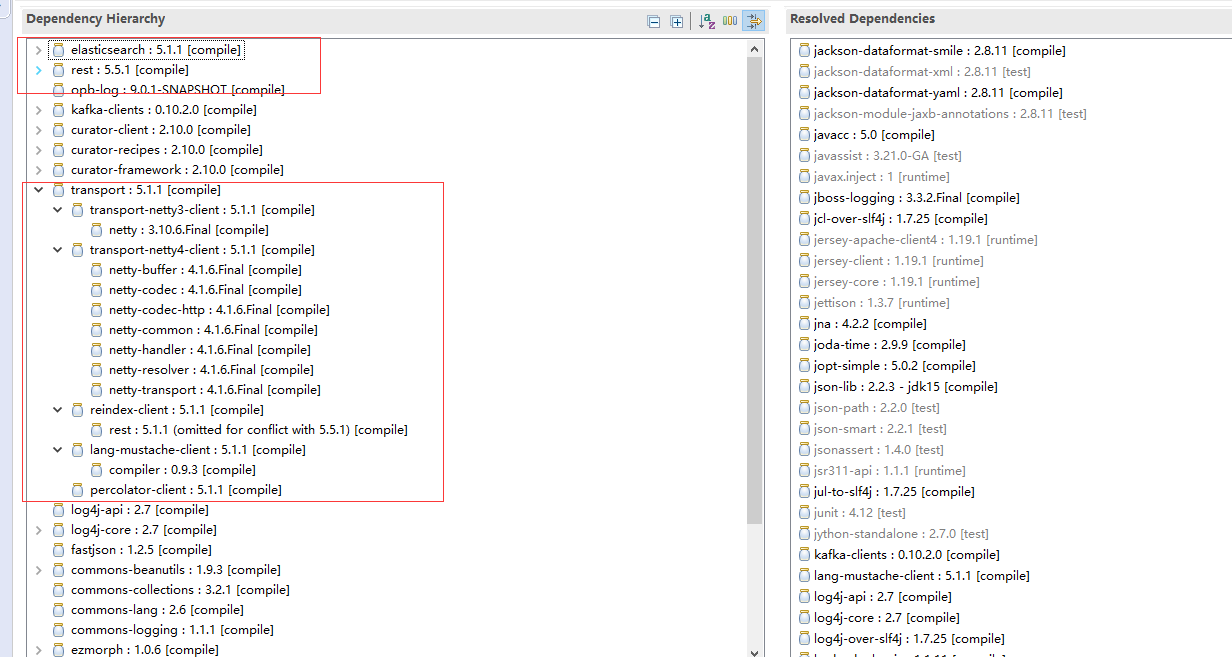Viewport: 1232px width, 657px height.
Task: Toggle the highlighted filter/link toolbar button
Action: tap(754, 21)
